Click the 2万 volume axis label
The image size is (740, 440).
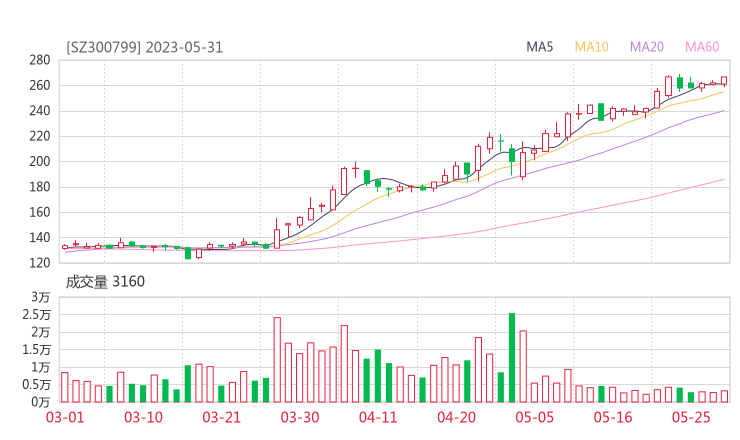tap(41, 332)
